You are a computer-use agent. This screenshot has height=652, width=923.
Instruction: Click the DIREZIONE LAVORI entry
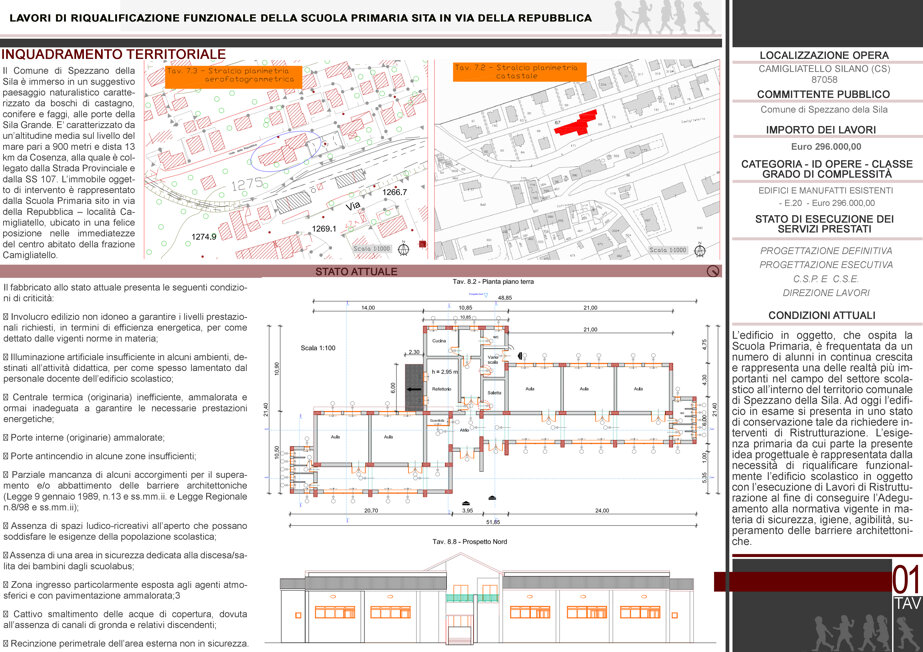point(826,292)
